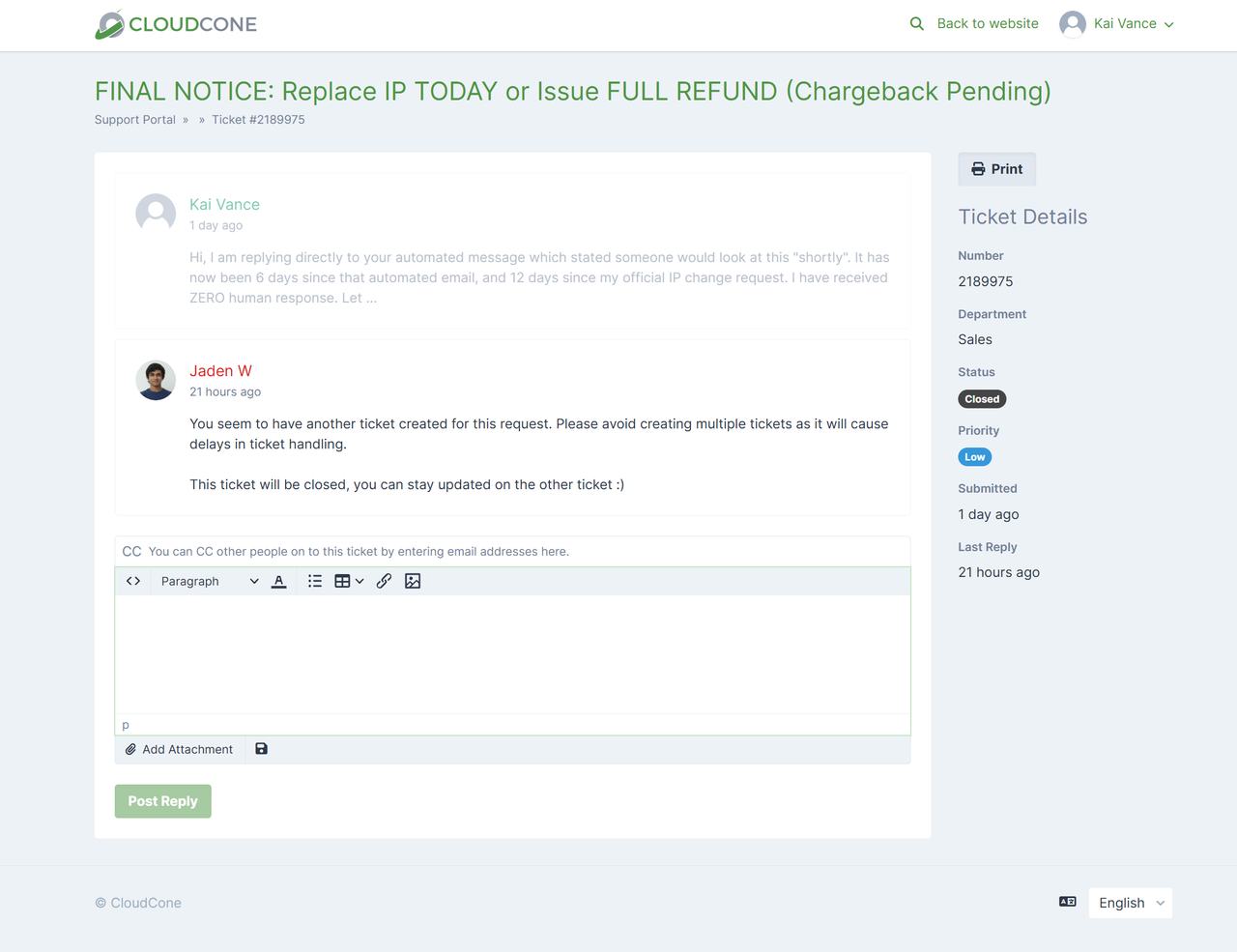Image resolution: width=1237 pixels, height=952 pixels.
Task: Click ticket number 2189975 in details
Action: pyautogui.click(x=986, y=281)
